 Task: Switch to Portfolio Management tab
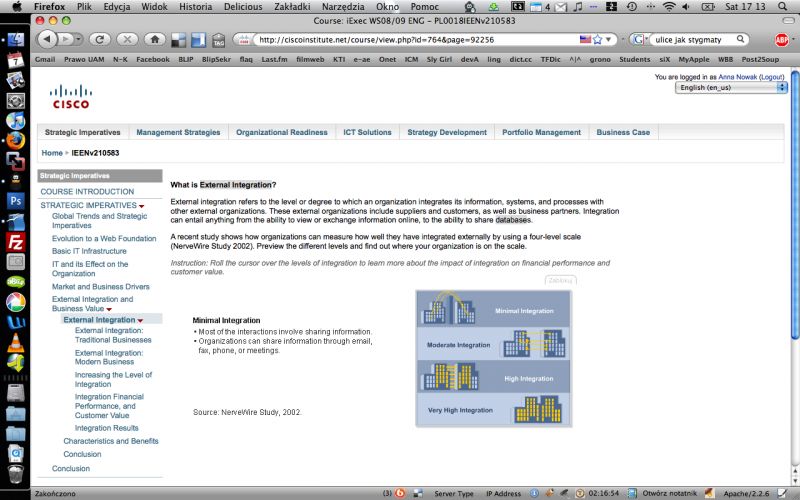pos(541,132)
